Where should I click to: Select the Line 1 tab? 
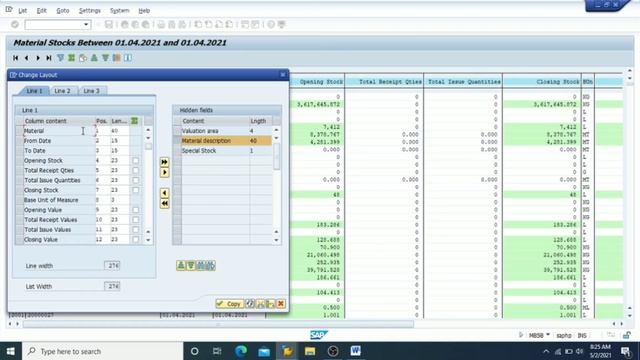pos(34,91)
